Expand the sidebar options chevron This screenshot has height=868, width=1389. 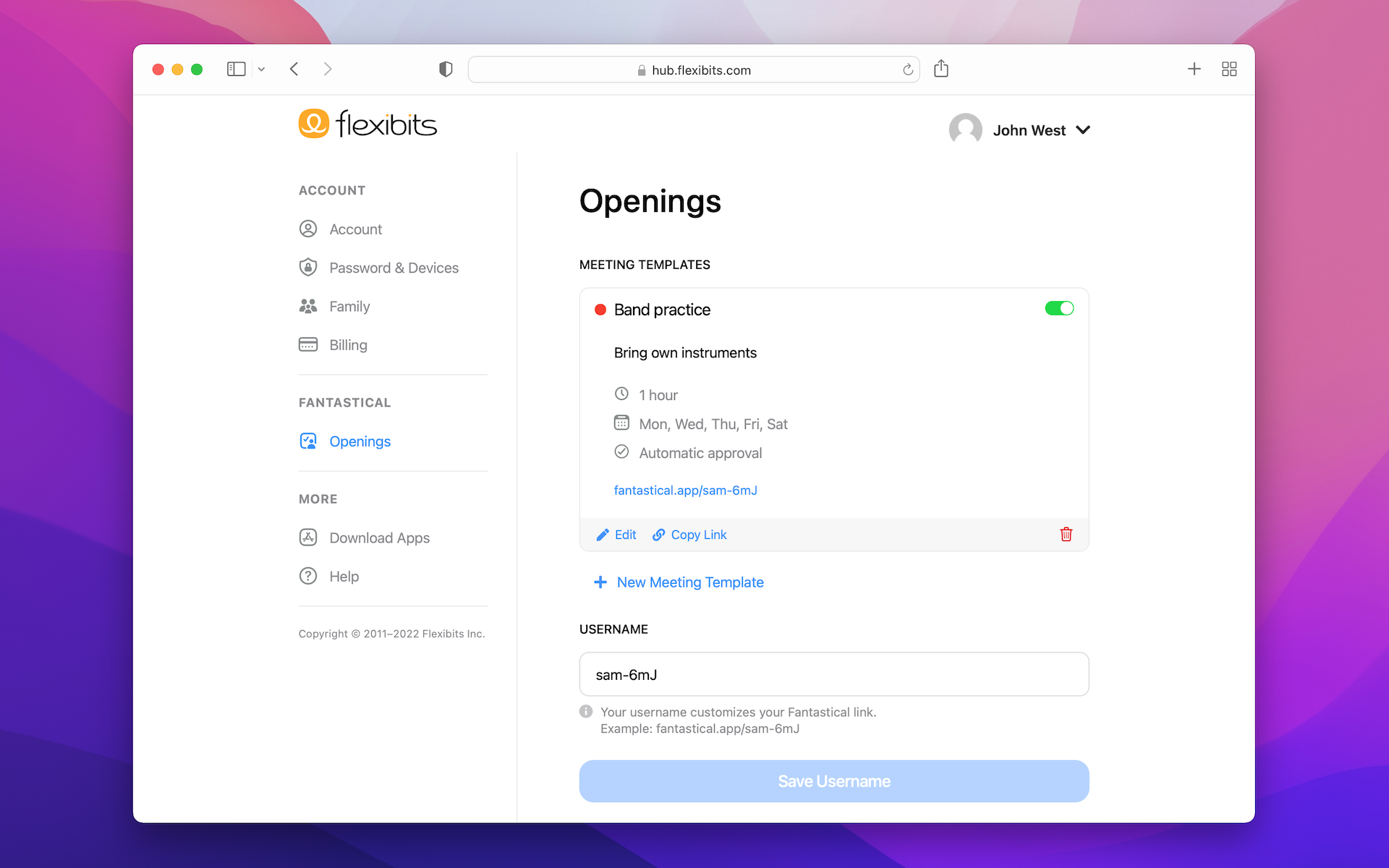point(261,69)
